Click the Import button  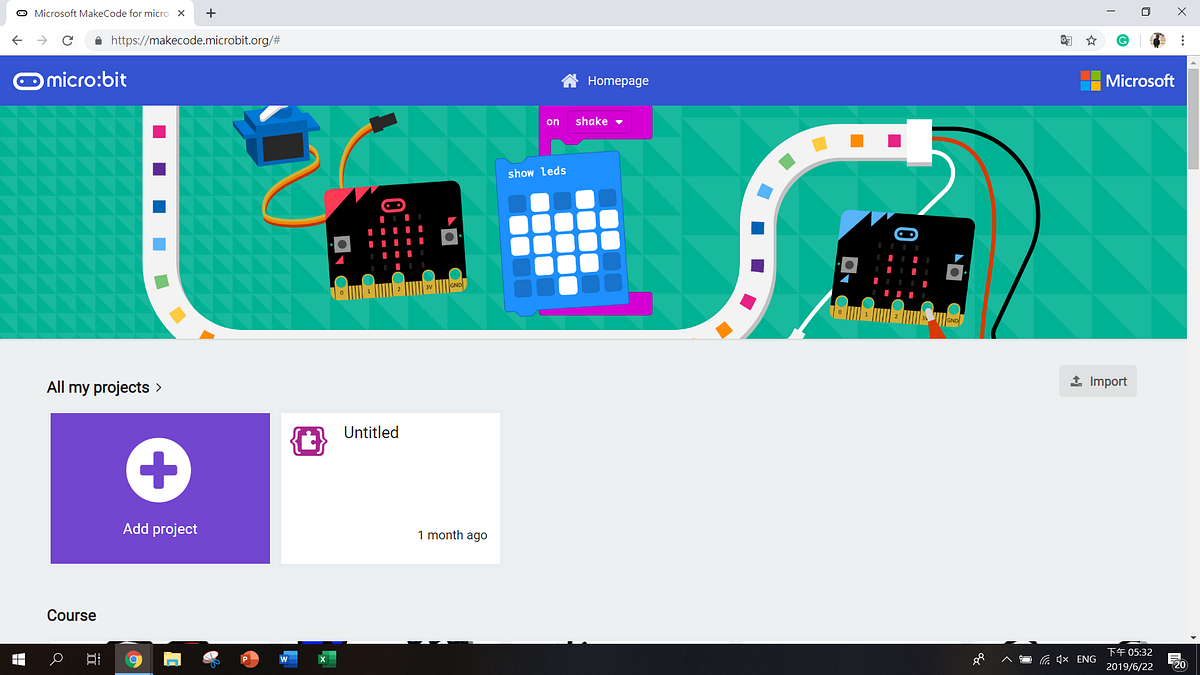tap(1097, 380)
